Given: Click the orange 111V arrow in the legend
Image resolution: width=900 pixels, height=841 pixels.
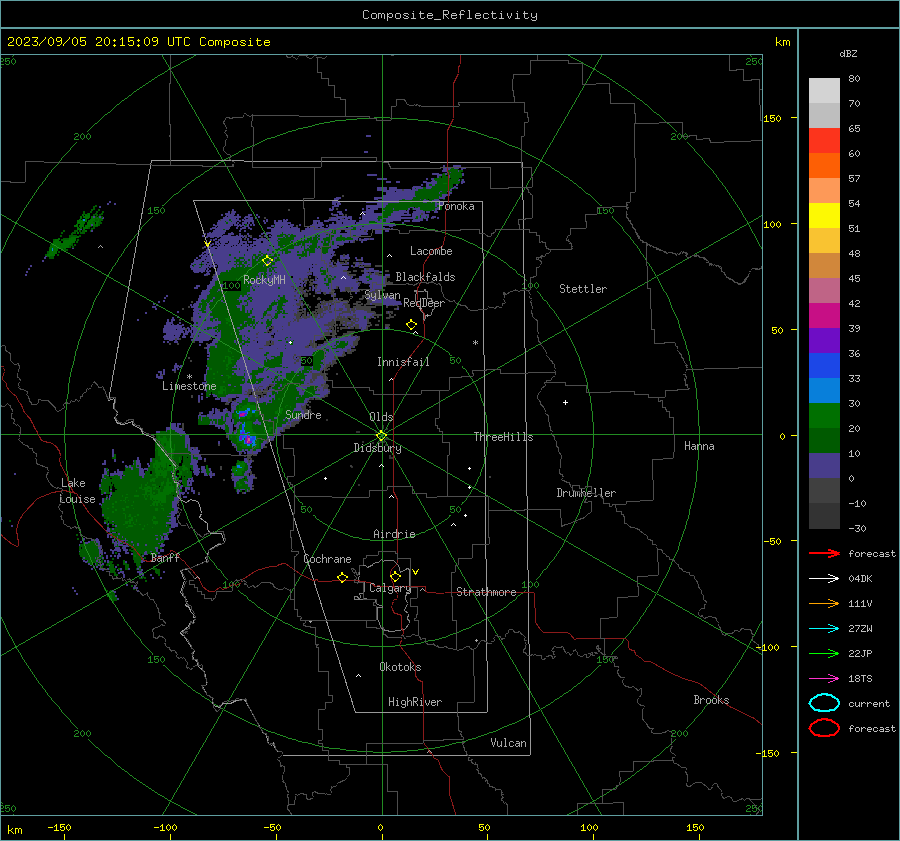Looking at the screenshot, I should [x=824, y=603].
